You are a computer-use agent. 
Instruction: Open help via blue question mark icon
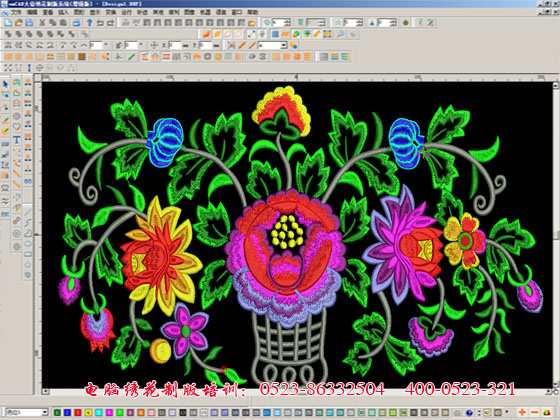pyautogui.click(x=89, y=23)
